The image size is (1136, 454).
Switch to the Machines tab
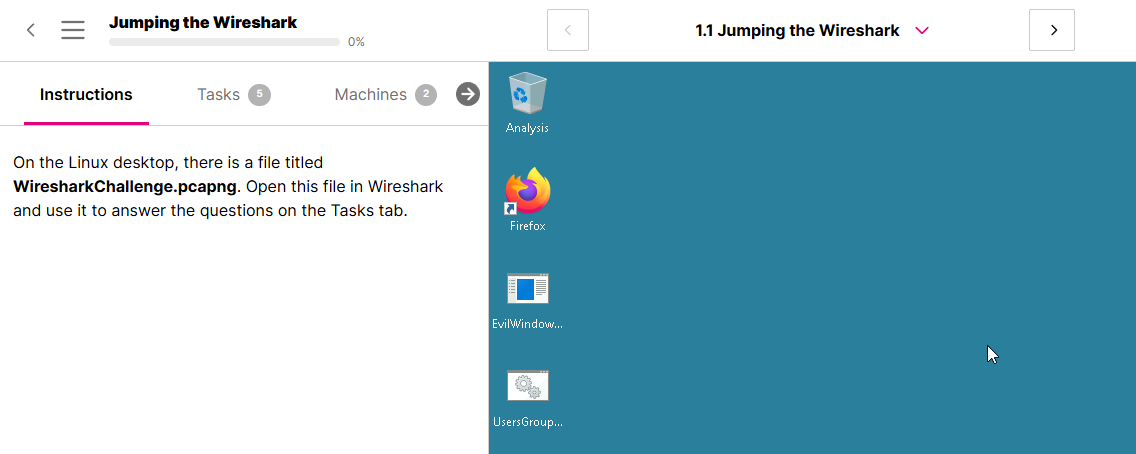(x=370, y=95)
